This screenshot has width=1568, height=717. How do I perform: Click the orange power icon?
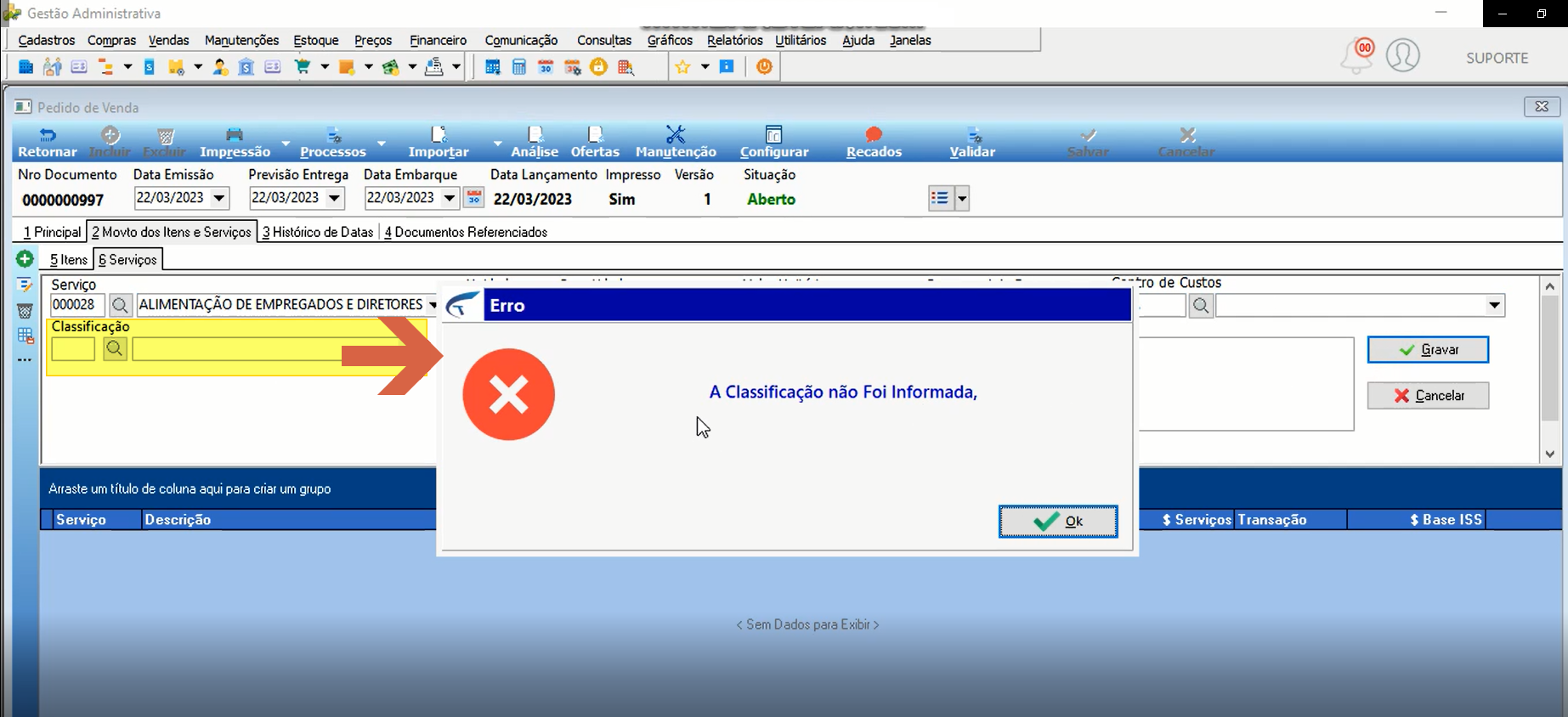[765, 66]
